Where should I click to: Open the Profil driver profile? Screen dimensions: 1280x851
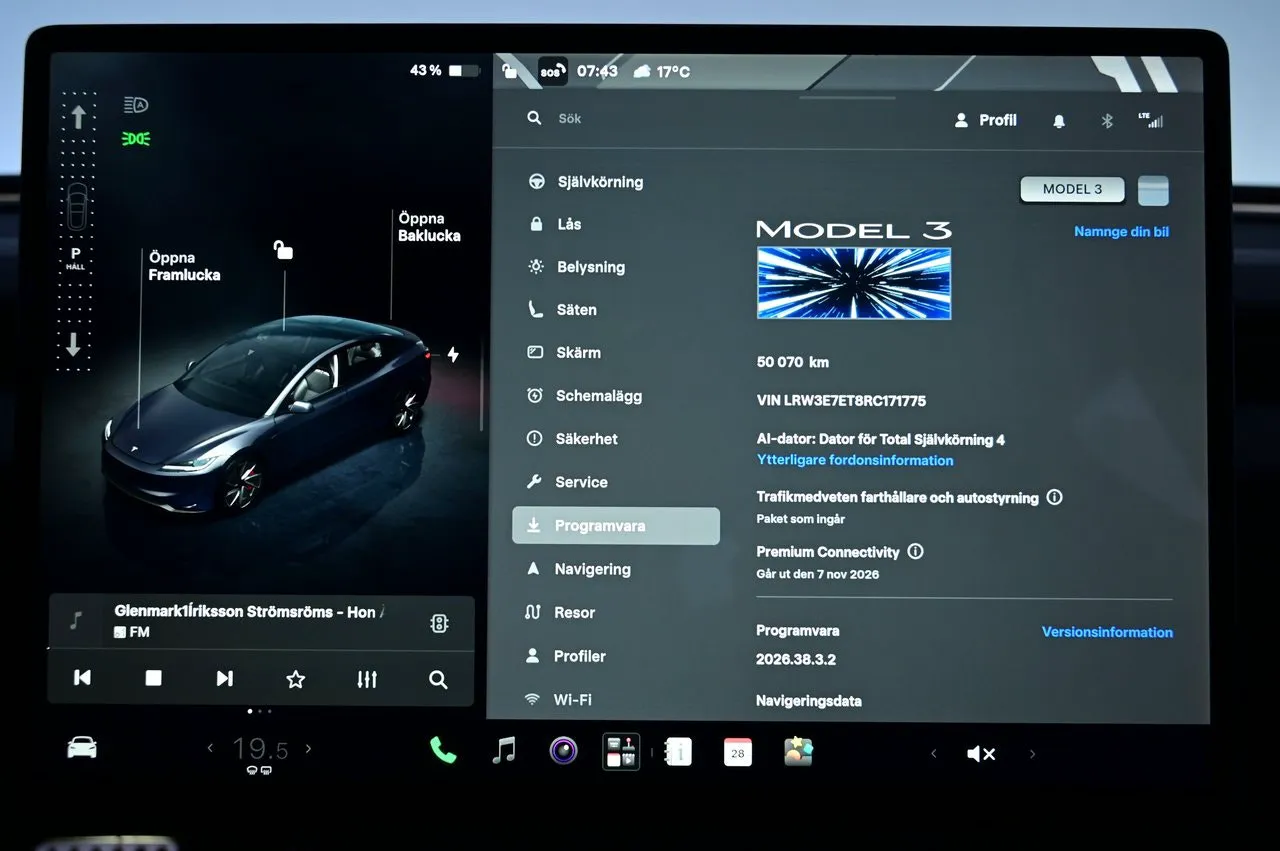(985, 120)
